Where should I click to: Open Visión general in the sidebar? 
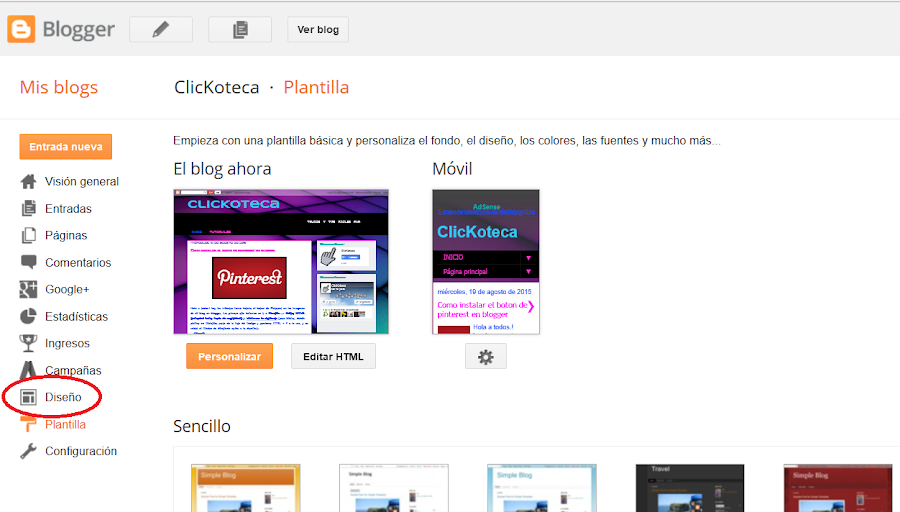tap(82, 181)
